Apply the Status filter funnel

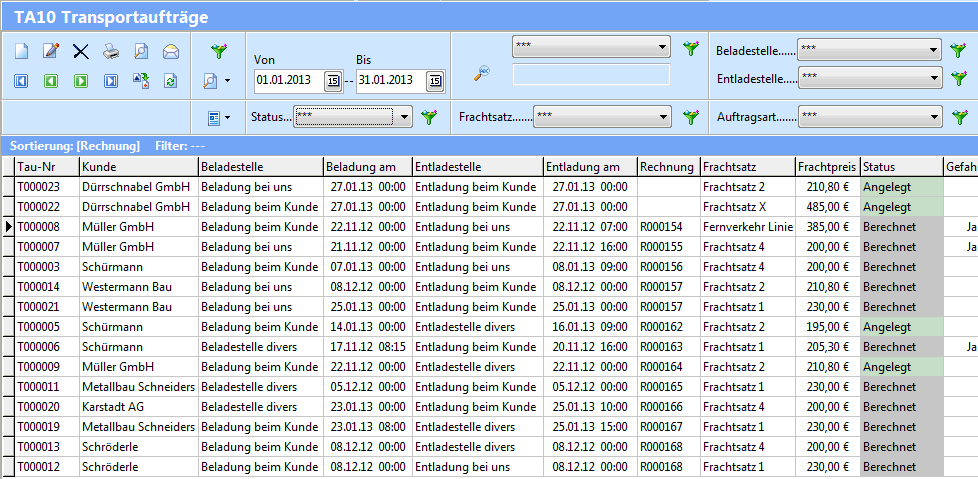tap(429, 117)
